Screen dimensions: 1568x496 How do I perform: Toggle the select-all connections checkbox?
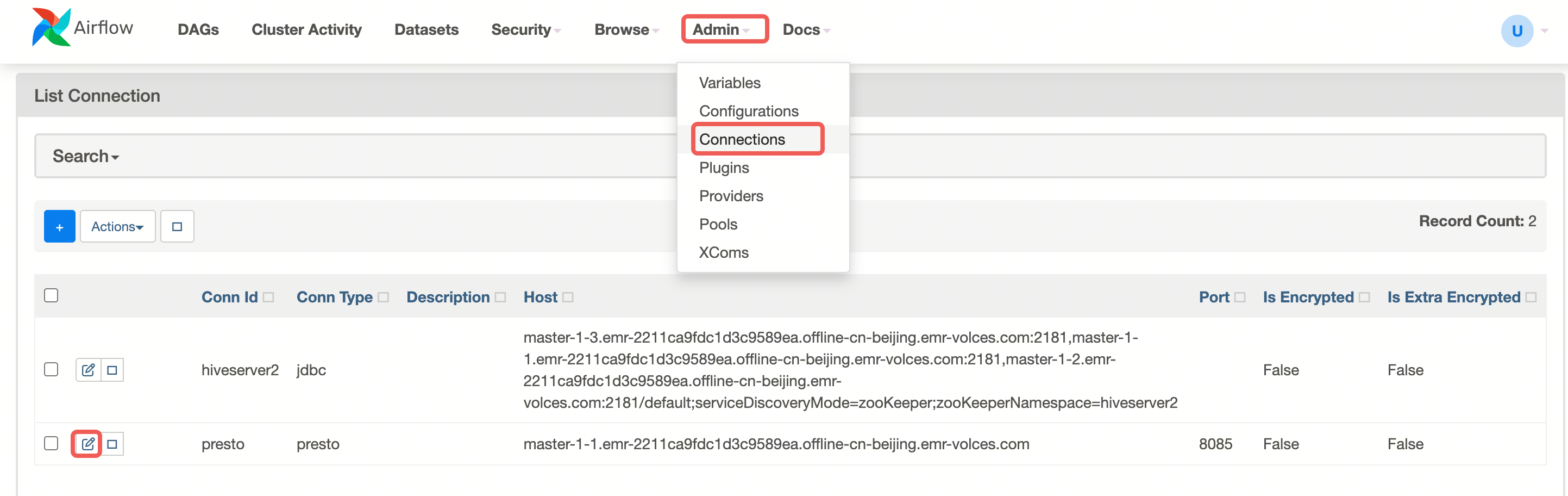tap(51, 295)
